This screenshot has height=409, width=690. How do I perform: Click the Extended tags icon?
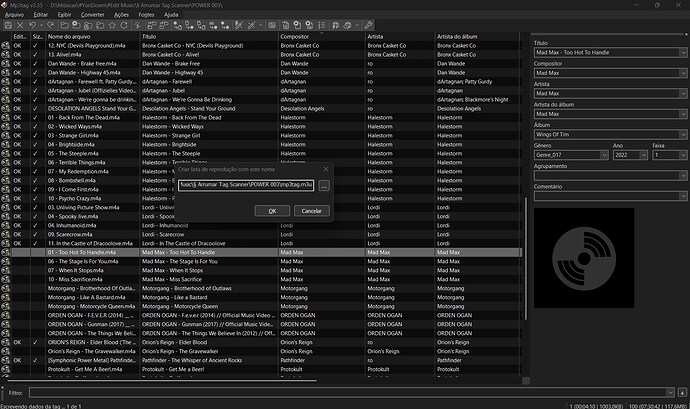tap(272, 25)
